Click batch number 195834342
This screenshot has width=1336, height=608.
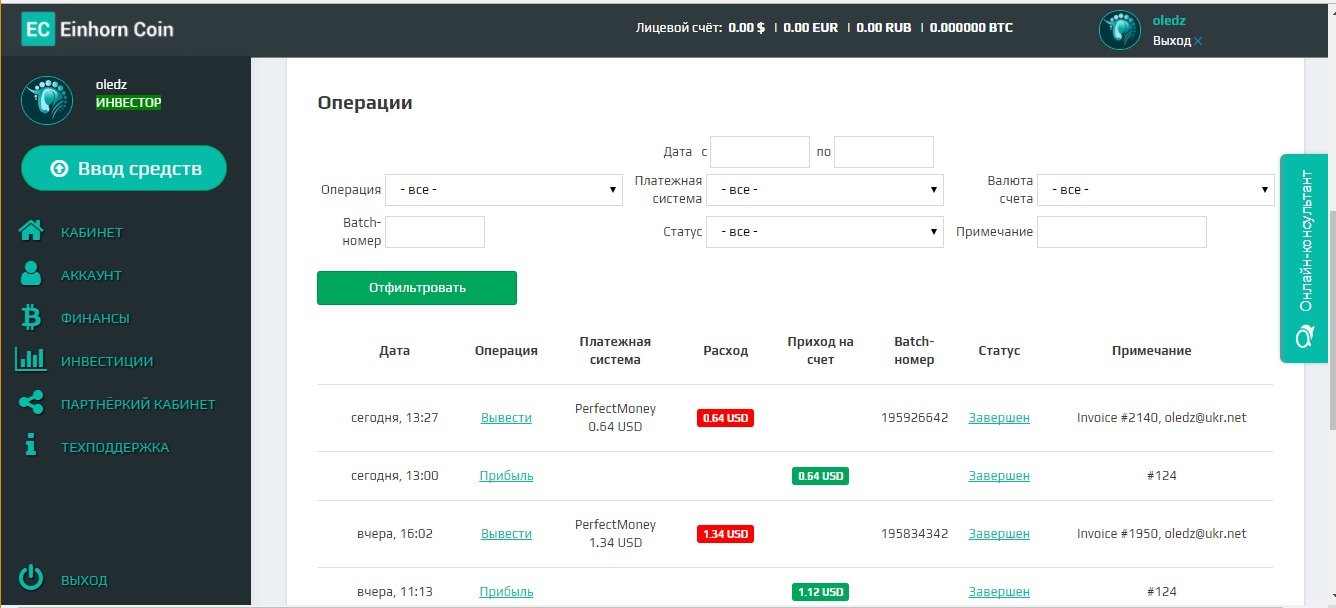tap(914, 534)
